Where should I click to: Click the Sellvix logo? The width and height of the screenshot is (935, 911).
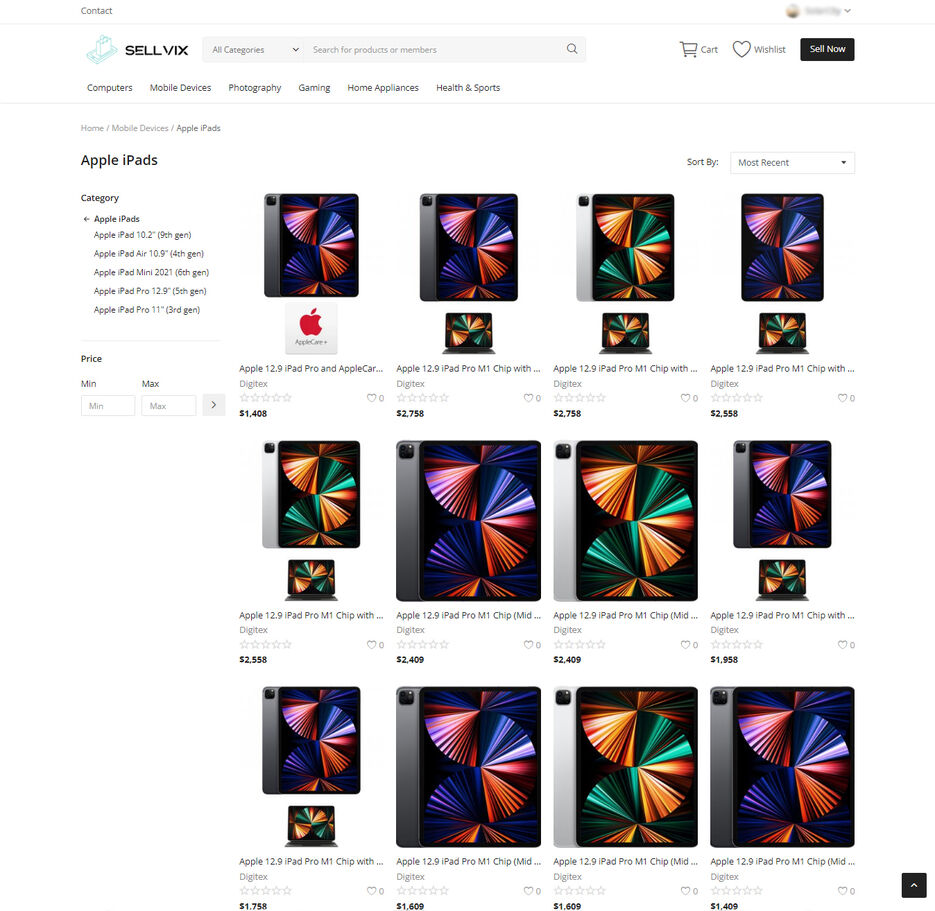click(137, 49)
